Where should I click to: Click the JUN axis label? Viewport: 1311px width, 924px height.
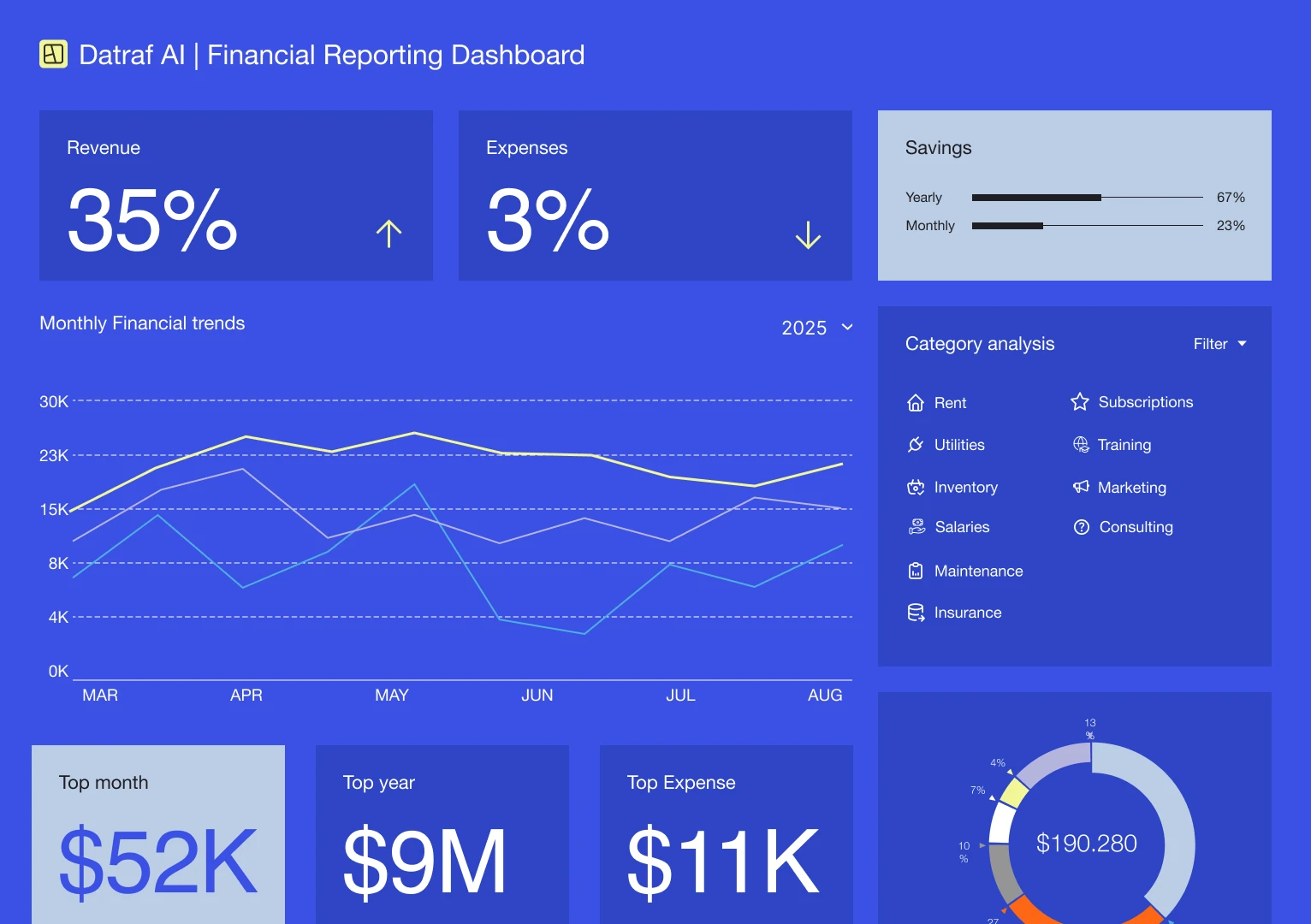[537, 696]
